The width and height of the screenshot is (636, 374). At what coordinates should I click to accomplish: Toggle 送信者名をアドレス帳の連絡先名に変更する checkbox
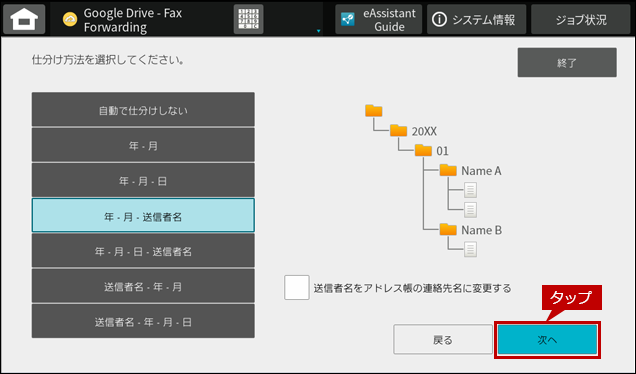pyautogui.click(x=297, y=288)
